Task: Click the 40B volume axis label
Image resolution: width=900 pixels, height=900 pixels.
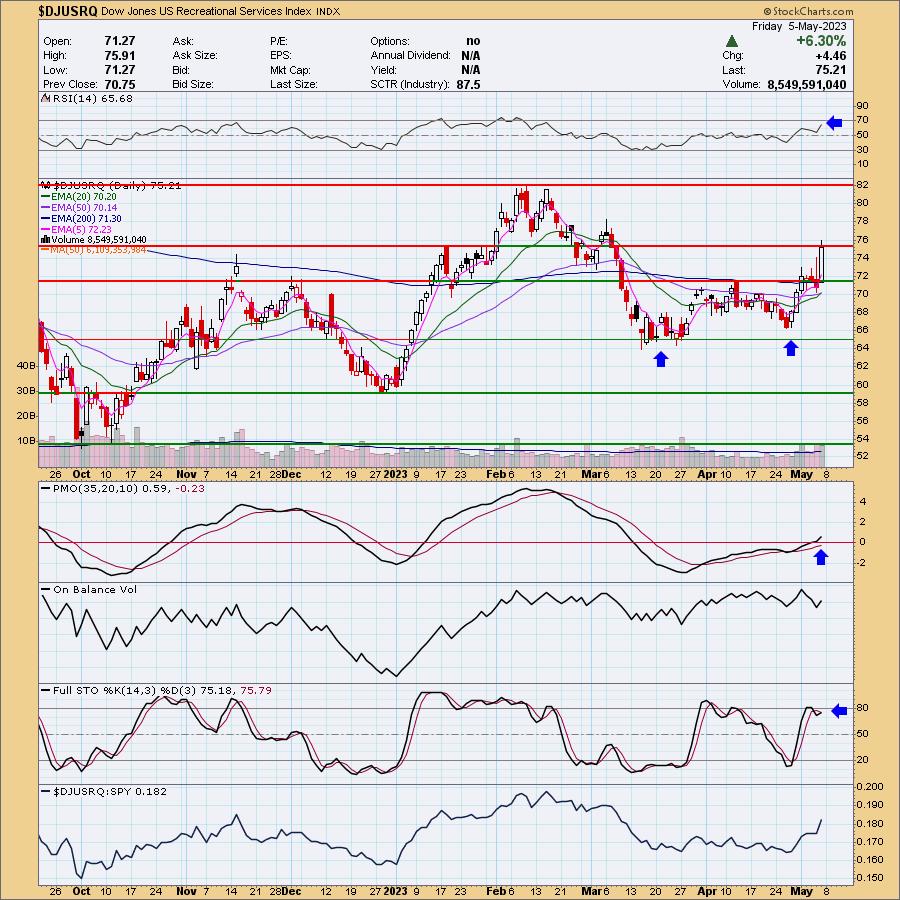Action: click(27, 366)
